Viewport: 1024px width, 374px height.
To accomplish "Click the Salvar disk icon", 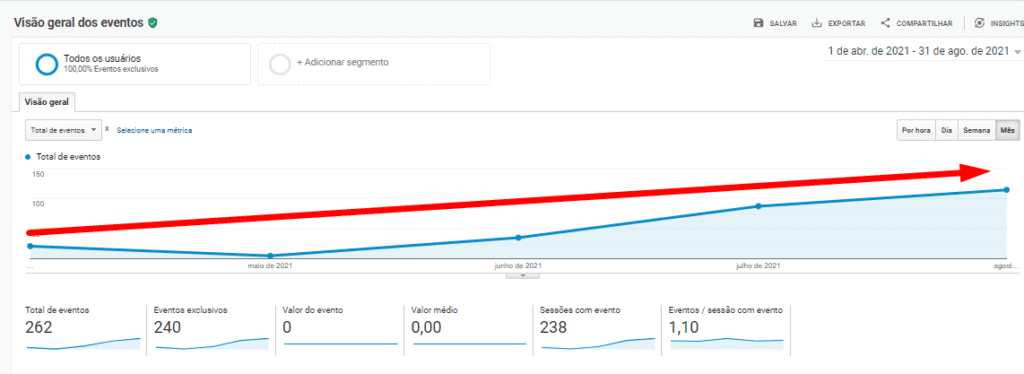I will [758, 23].
